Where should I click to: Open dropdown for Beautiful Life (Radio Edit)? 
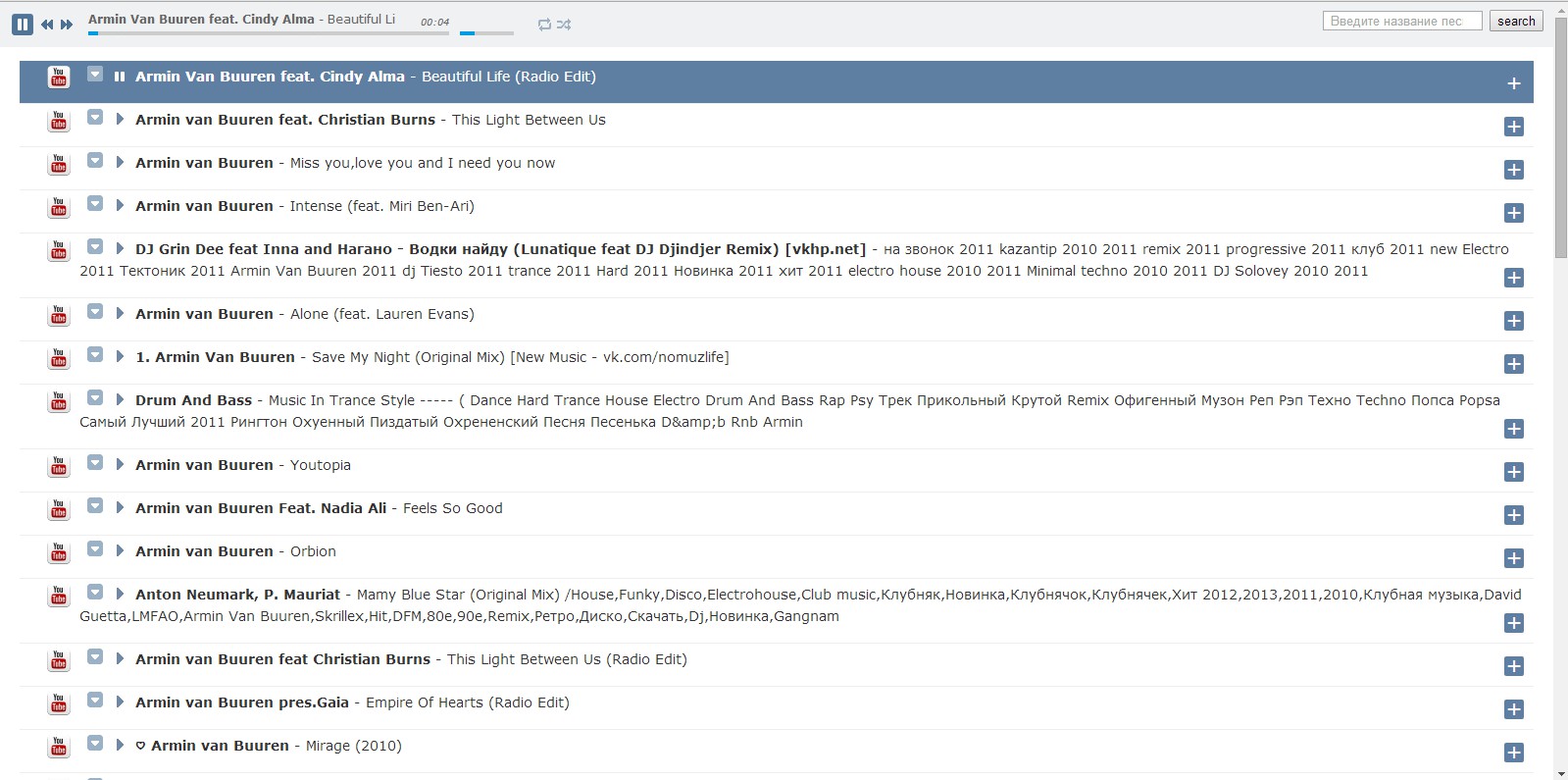click(95, 74)
